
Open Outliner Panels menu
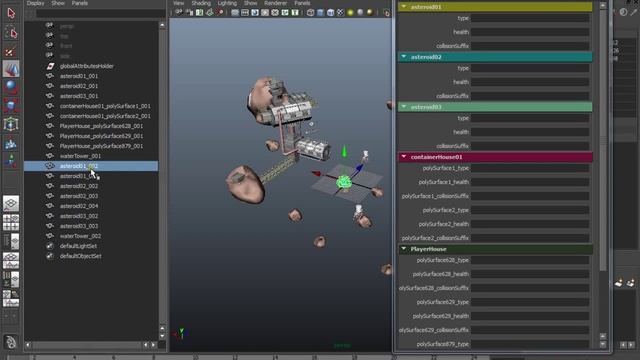(x=80, y=3)
